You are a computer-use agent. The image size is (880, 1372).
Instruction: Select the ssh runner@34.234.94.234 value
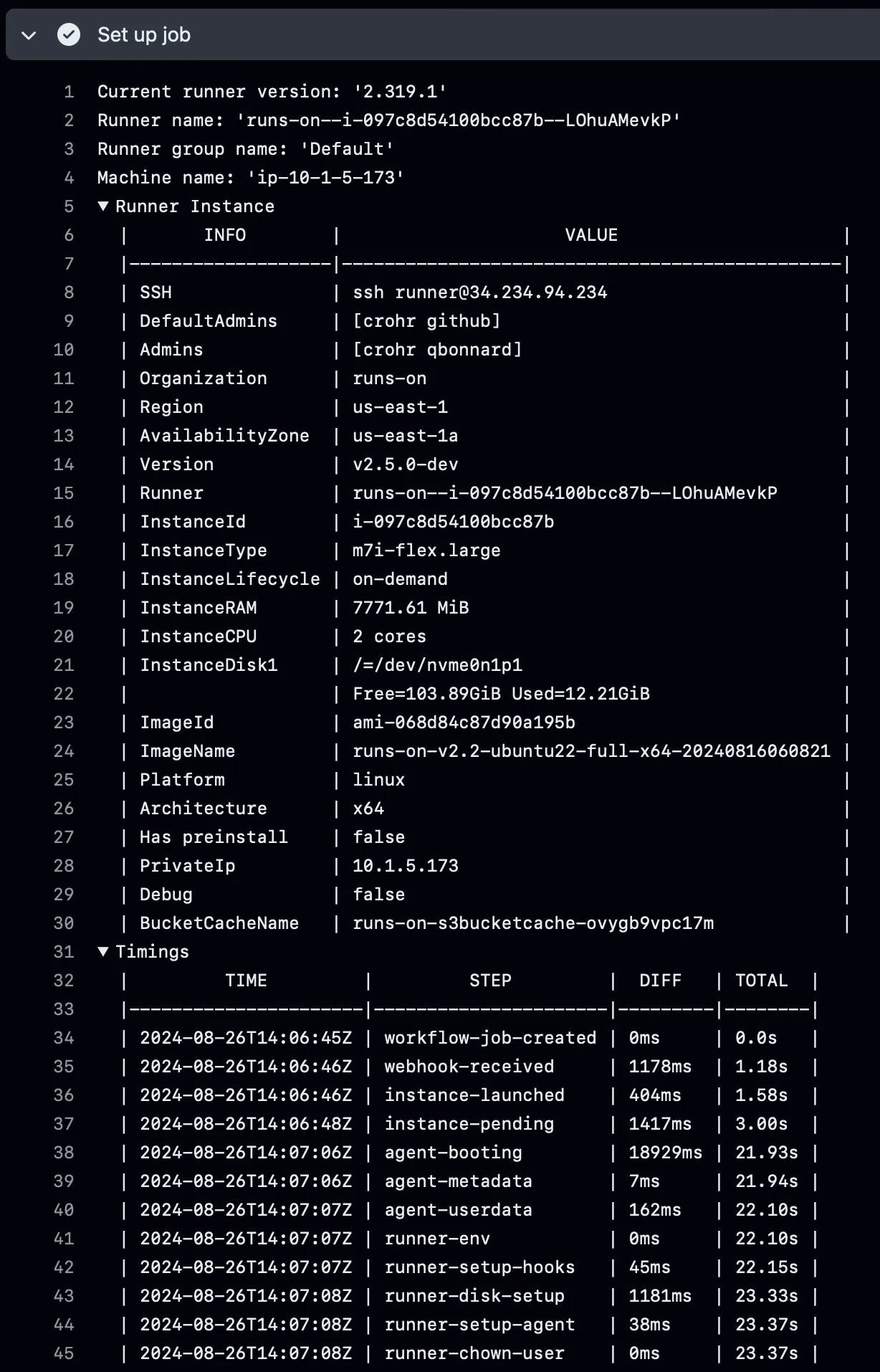point(479,292)
